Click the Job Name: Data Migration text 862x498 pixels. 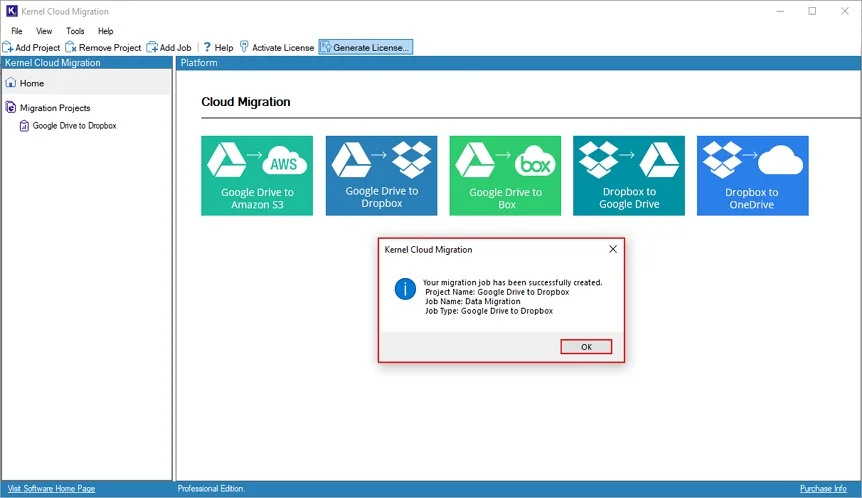(x=472, y=301)
